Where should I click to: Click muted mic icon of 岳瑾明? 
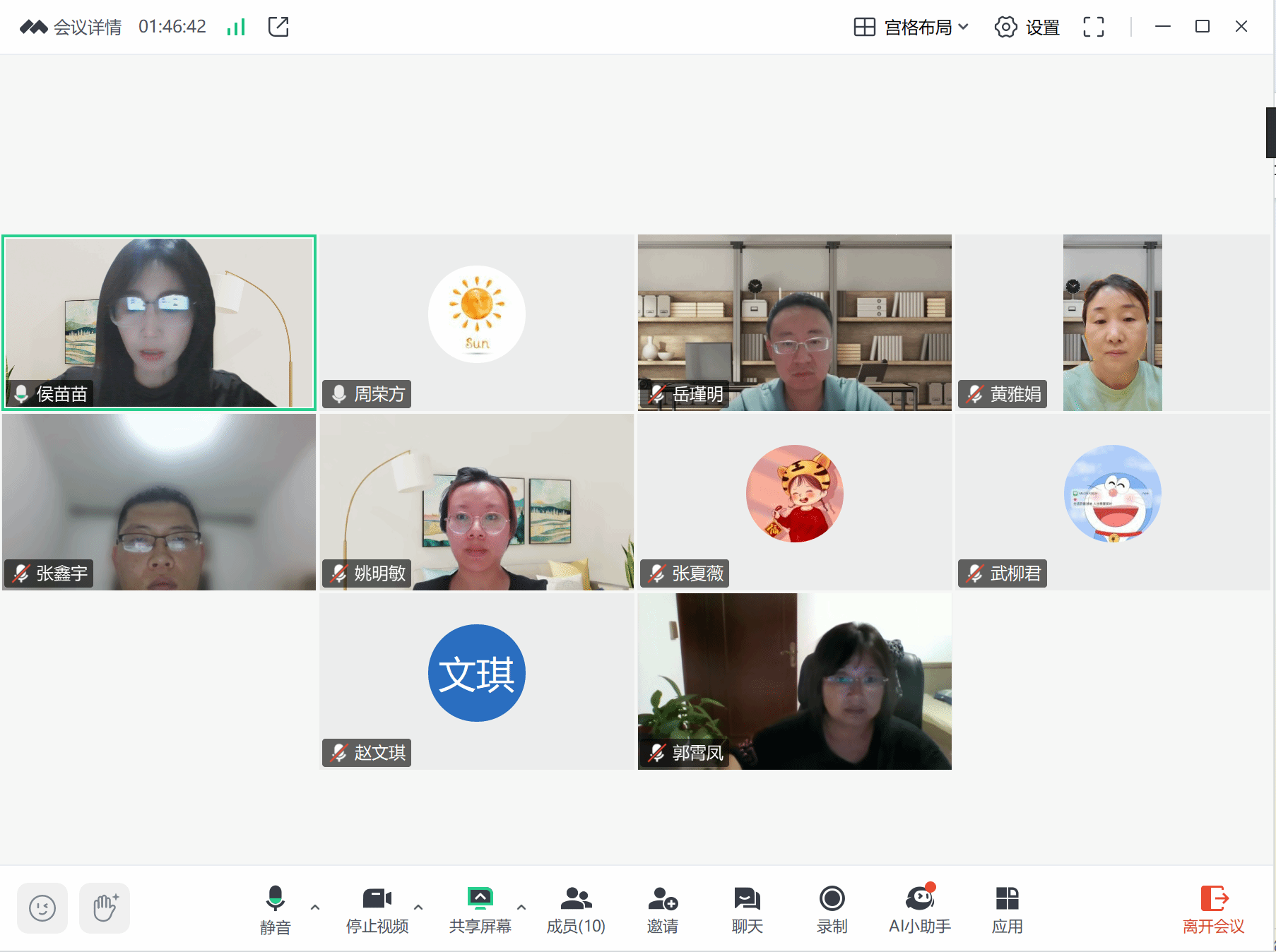coord(657,394)
